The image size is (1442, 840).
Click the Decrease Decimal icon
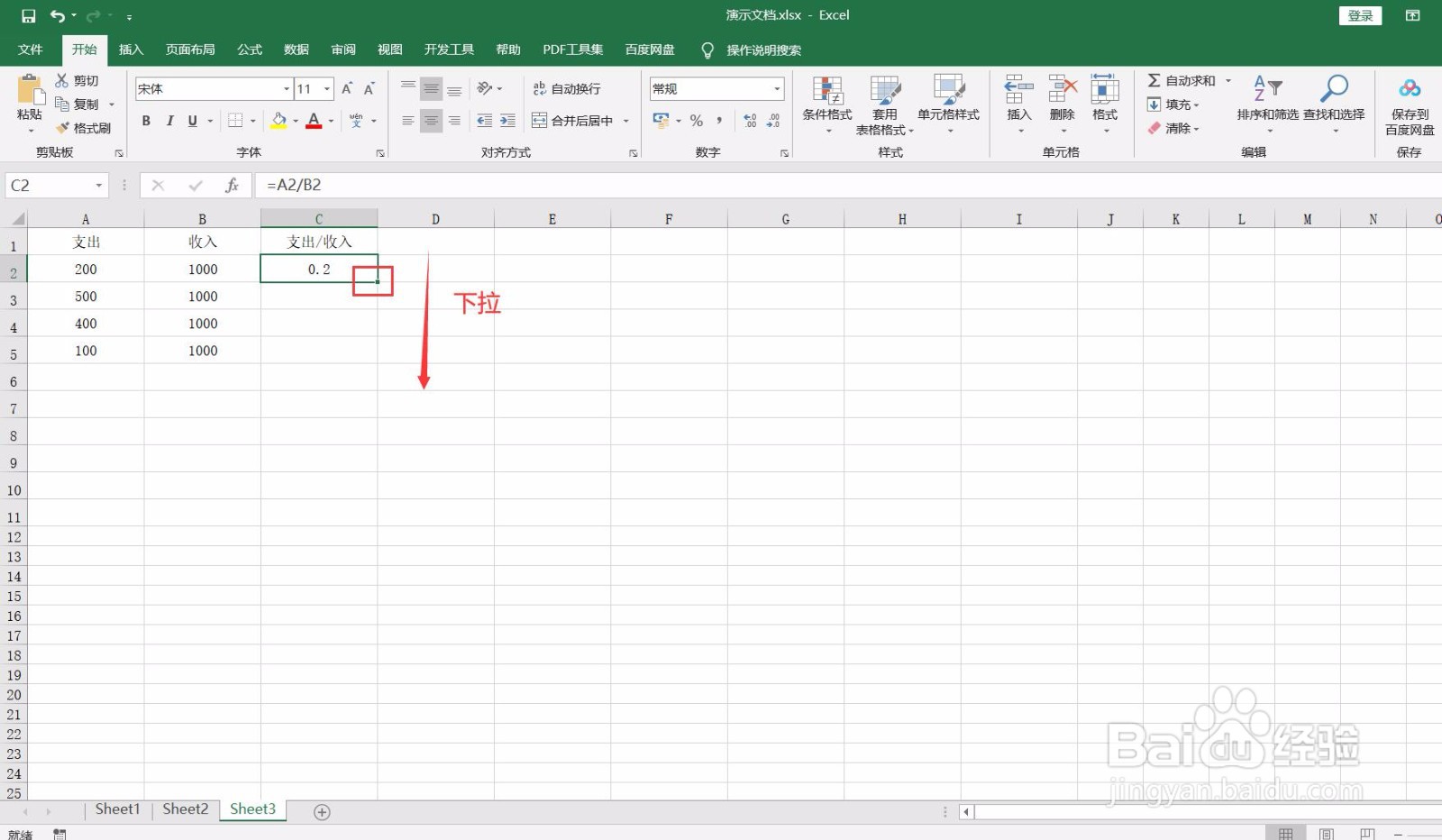[773, 121]
